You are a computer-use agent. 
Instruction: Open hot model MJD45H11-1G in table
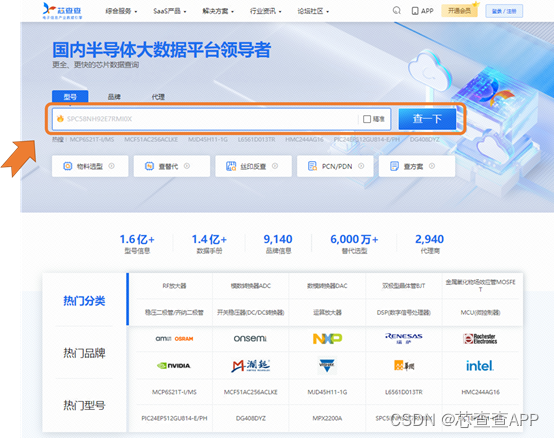pyautogui.click(x=327, y=392)
